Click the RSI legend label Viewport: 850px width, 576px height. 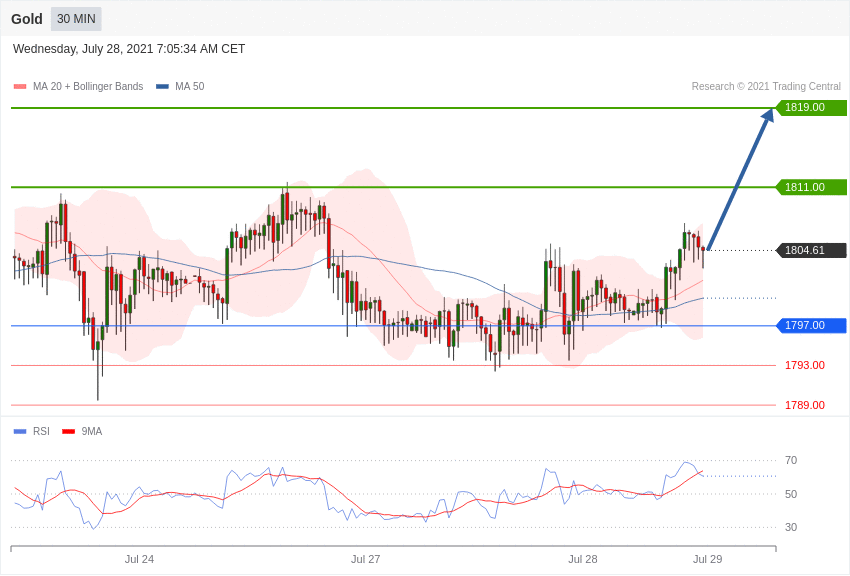coord(41,431)
